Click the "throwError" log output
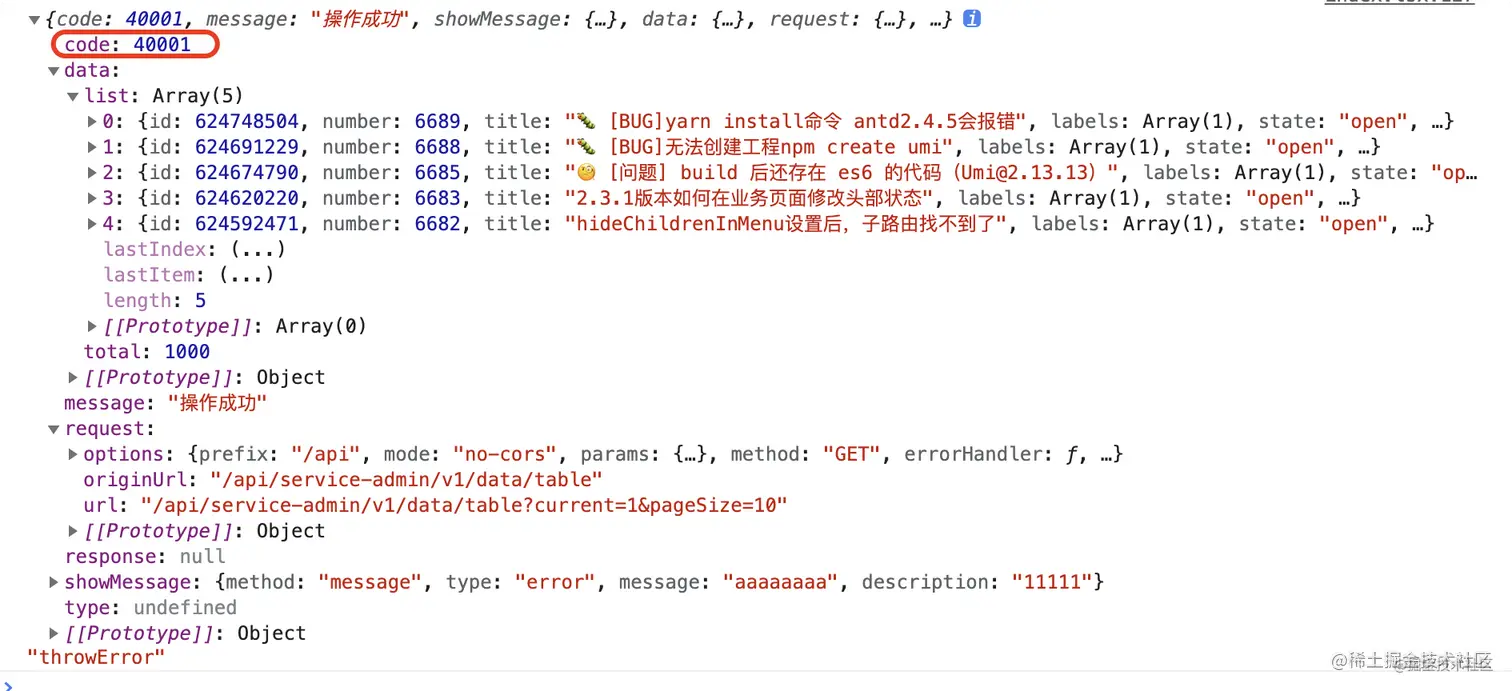Viewport: 1512px width, 691px height. (96, 658)
